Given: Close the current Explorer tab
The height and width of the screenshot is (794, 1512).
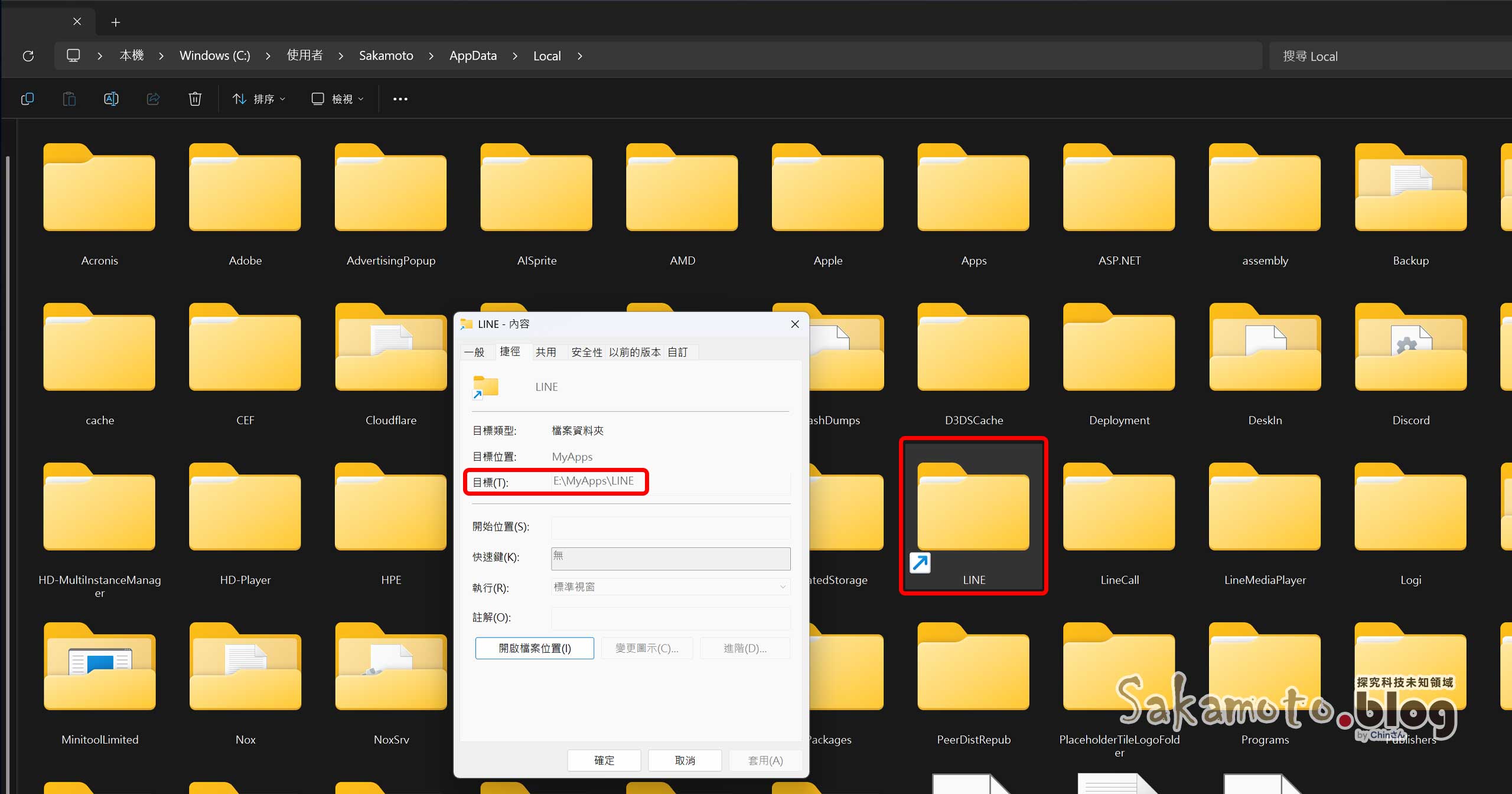Looking at the screenshot, I should pyautogui.click(x=77, y=21).
